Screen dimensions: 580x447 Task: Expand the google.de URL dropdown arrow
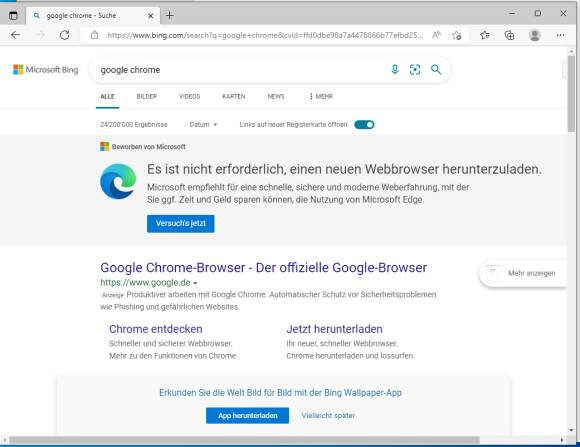point(195,283)
